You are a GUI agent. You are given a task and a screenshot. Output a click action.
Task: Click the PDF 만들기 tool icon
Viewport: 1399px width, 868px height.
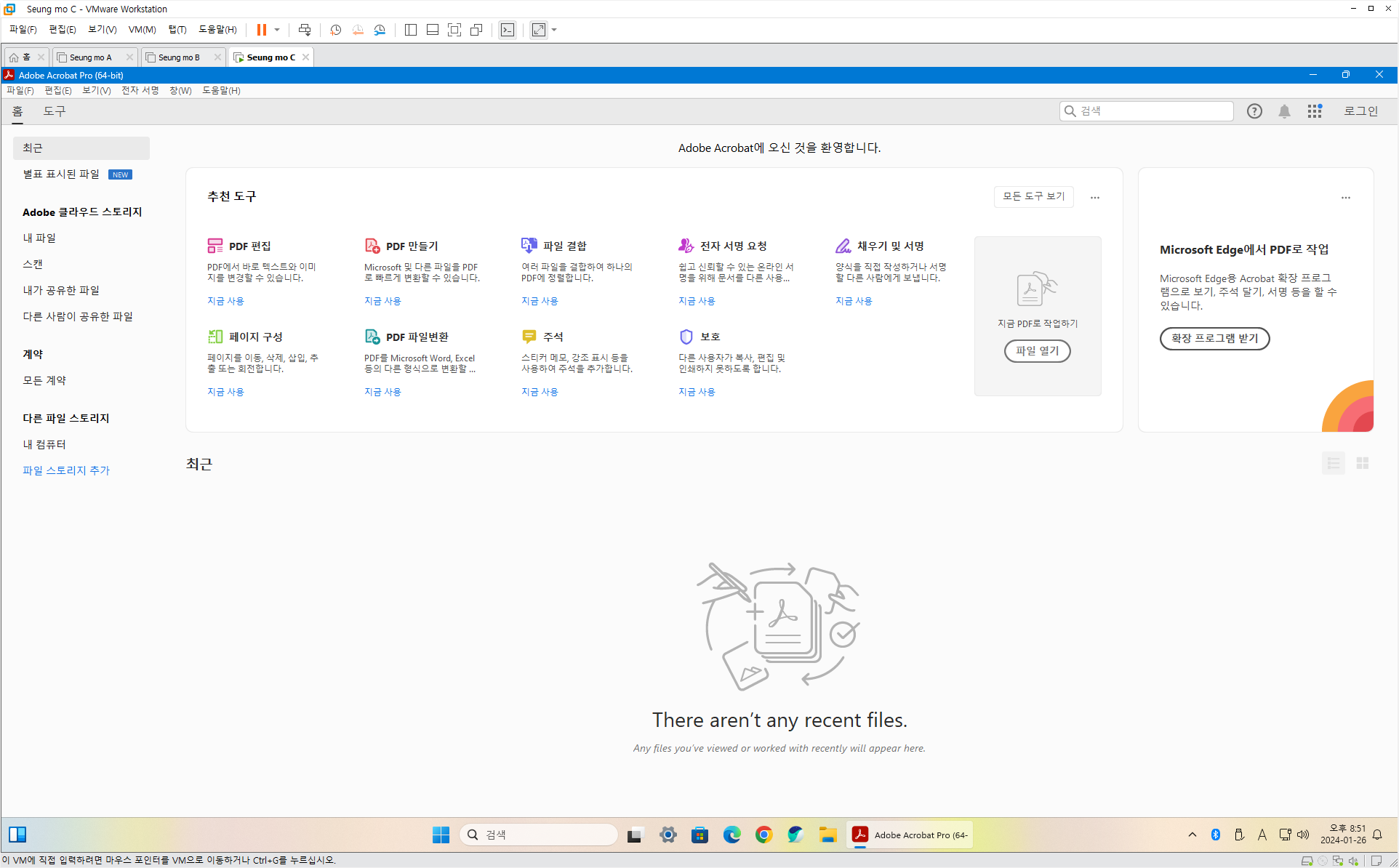point(372,246)
